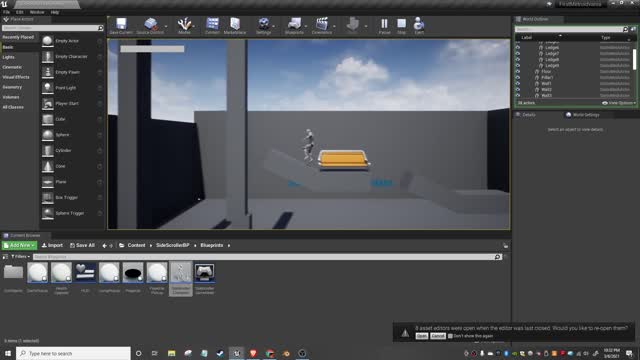The width and height of the screenshot is (640, 360).
Task: Open the Edit menu
Action: pyautogui.click(x=20, y=12)
